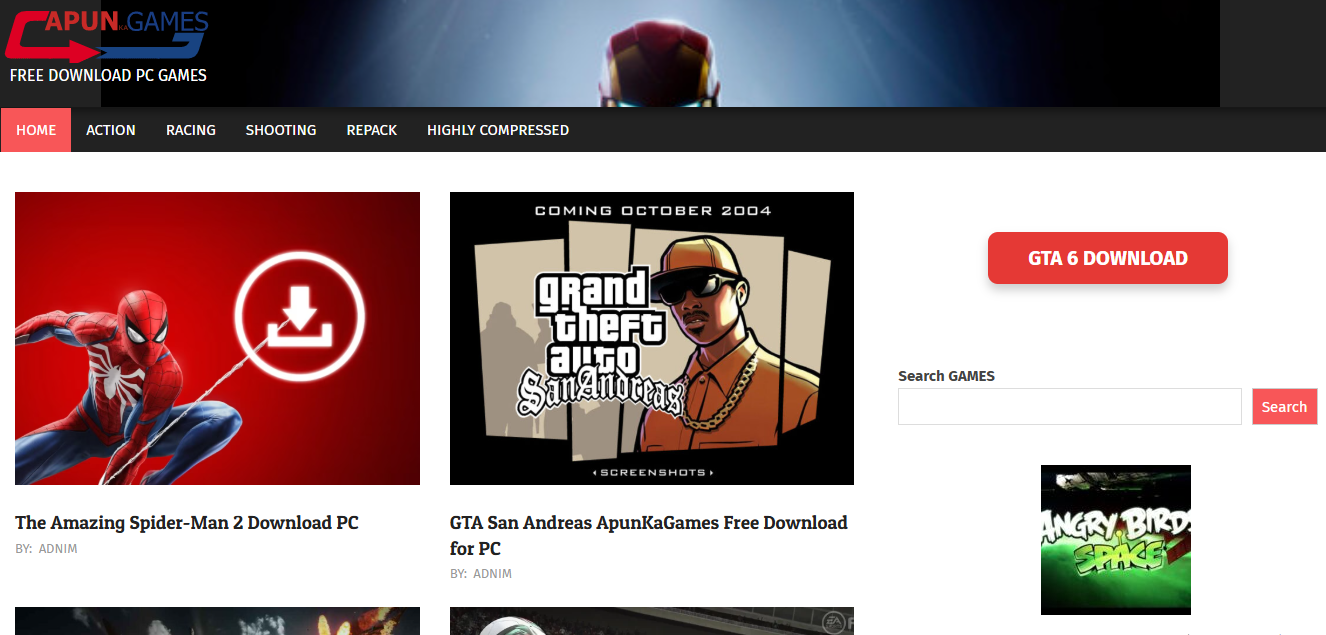Screen dimensions: 1326x635
Task: Click the red Search button
Action: [x=1284, y=407]
